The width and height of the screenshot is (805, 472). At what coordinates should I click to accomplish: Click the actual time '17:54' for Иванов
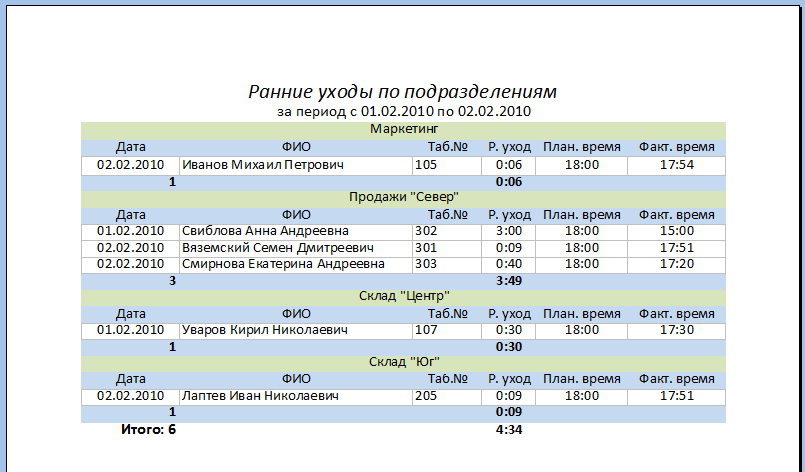click(677, 165)
